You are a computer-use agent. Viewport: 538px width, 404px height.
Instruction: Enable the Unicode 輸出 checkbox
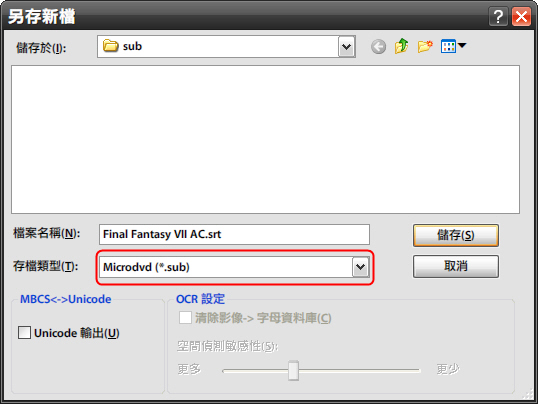coord(24,333)
